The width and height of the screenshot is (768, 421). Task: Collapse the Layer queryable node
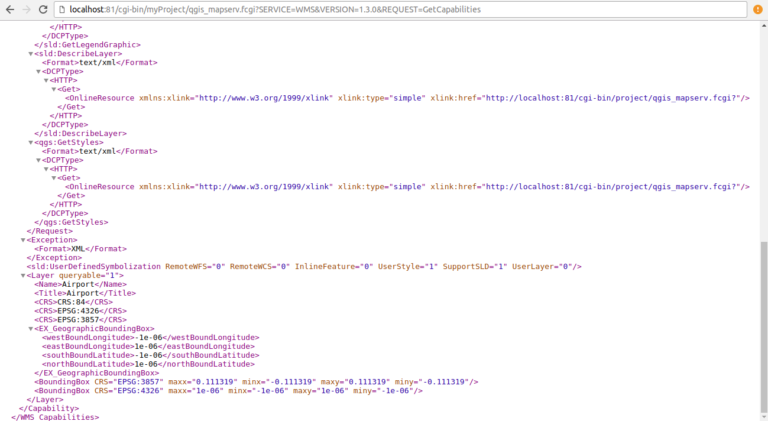23,275
